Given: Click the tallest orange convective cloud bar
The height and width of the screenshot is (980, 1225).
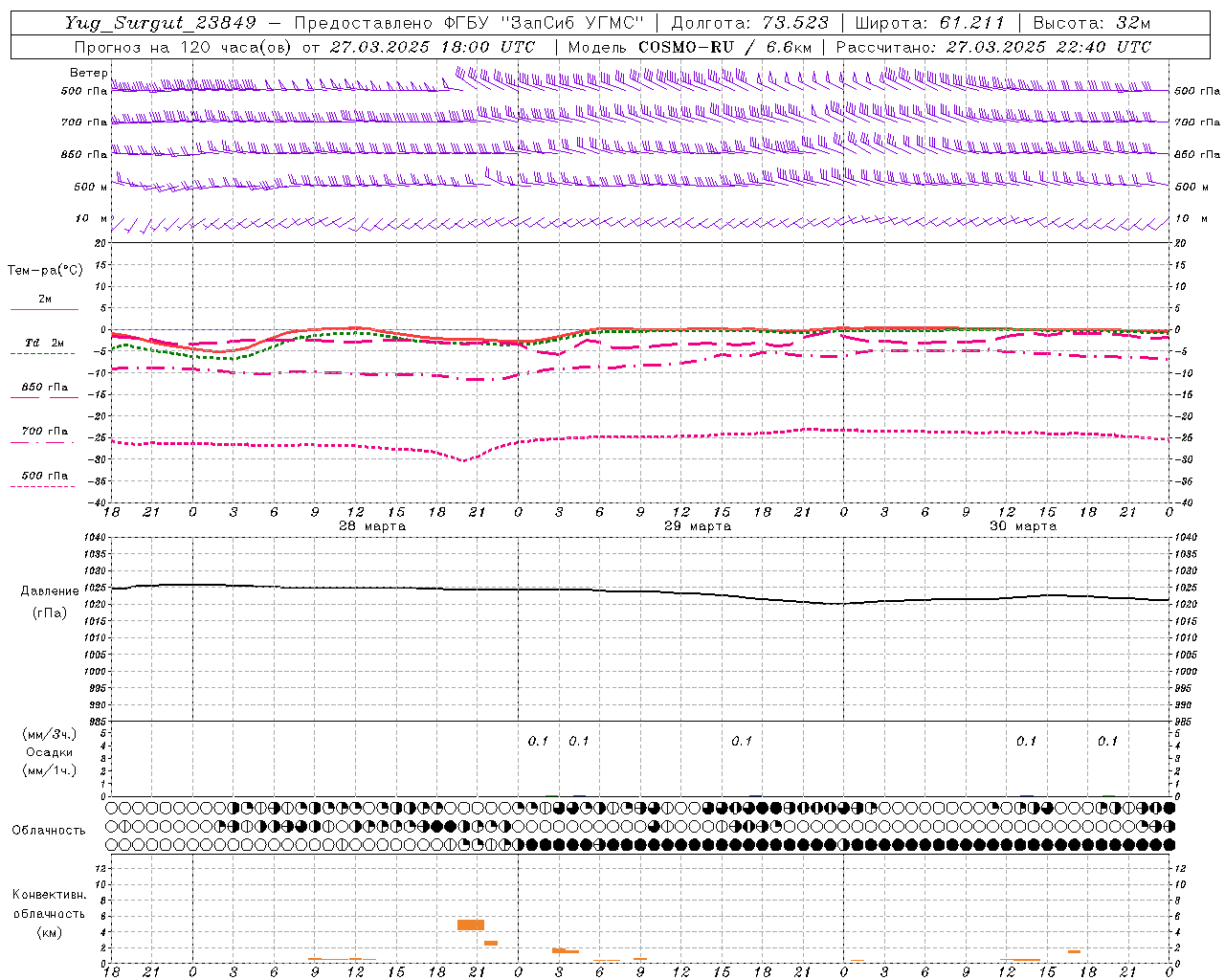Looking at the screenshot, I should pos(471,924).
